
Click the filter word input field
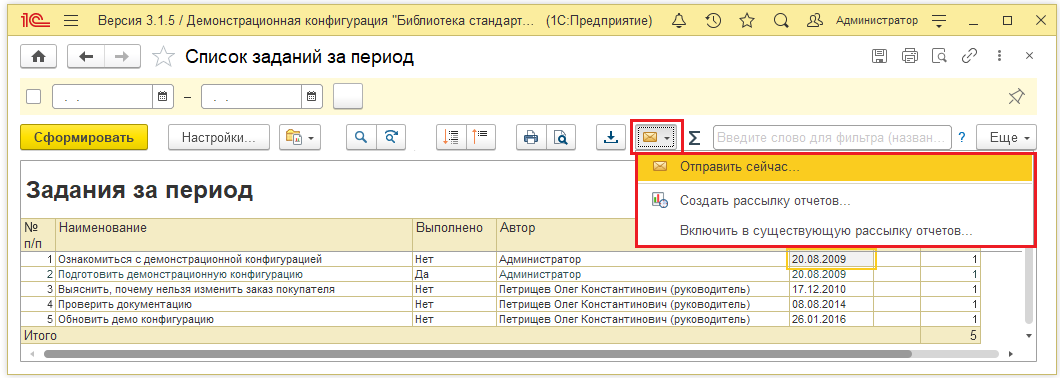pos(832,137)
